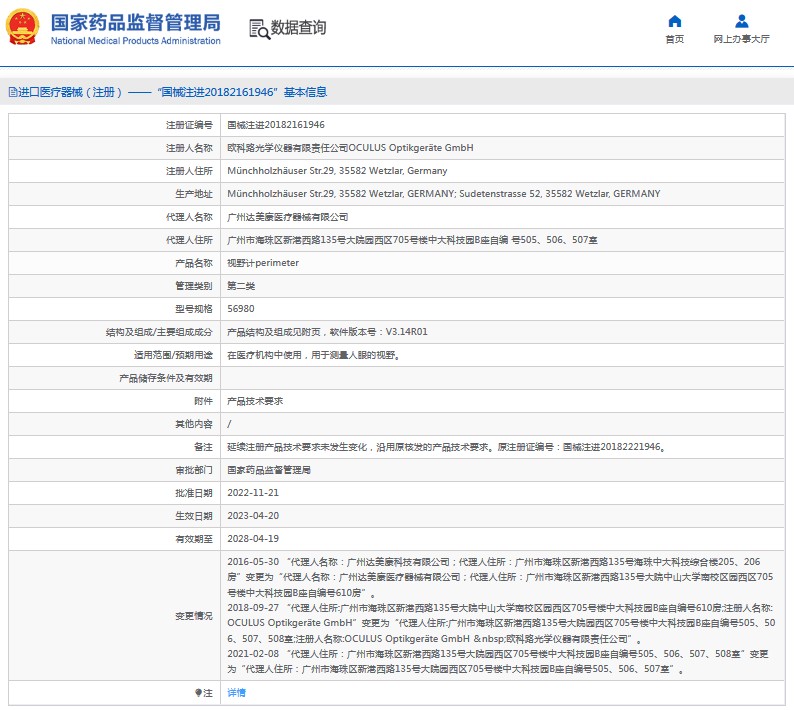
Task: Select registration number 国械注进20182161946 value
Action: pos(276,125)
